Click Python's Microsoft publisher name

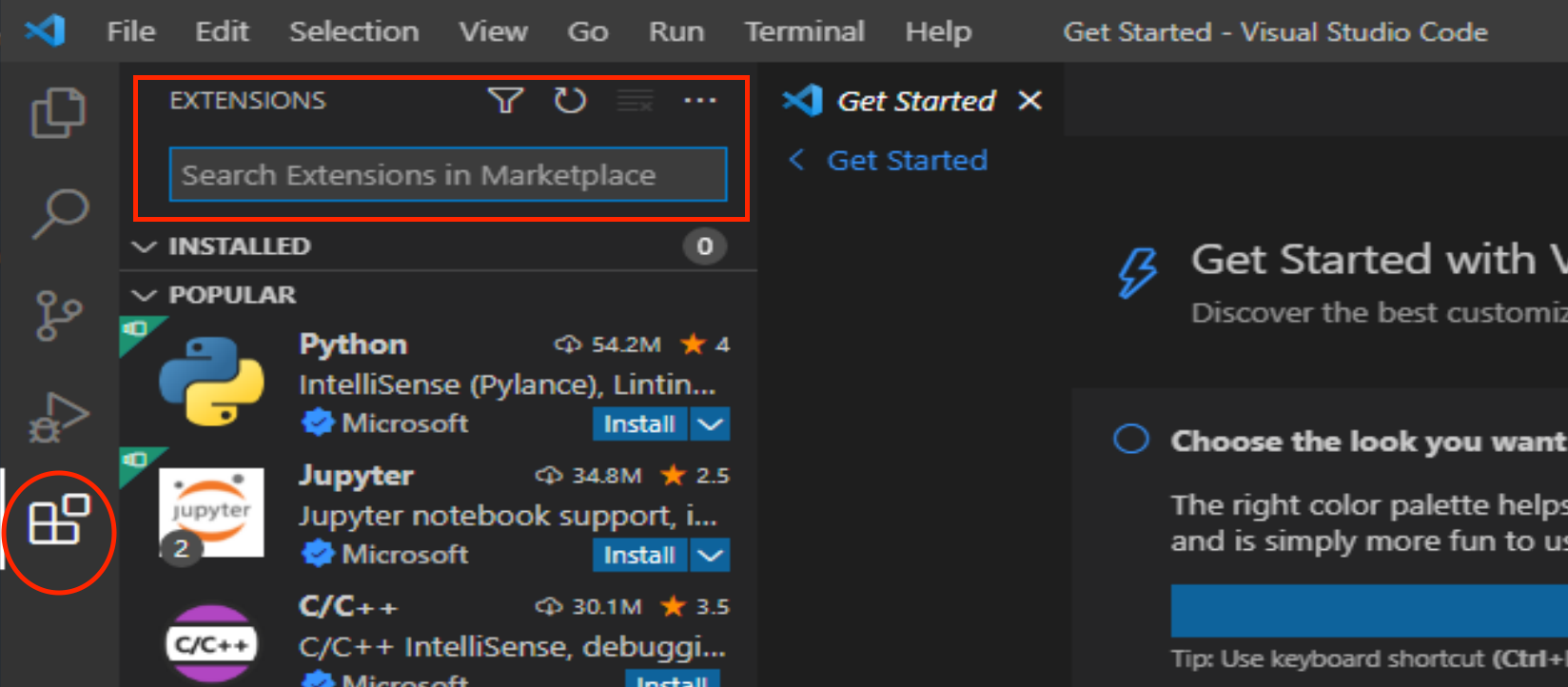pos(405,422)
